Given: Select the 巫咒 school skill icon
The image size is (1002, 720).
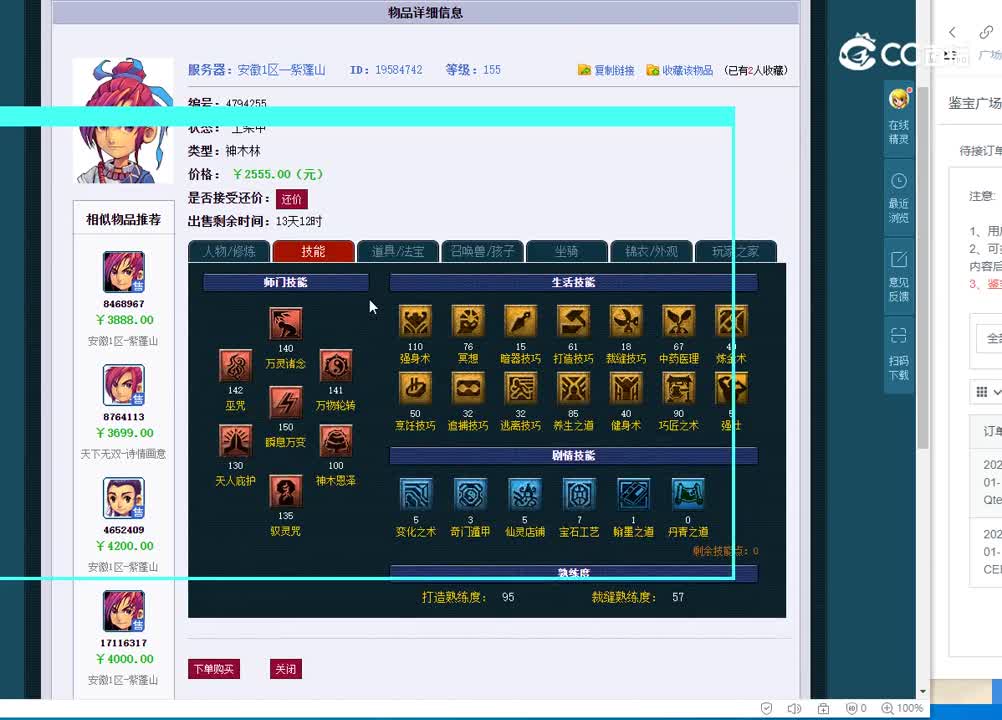Looking at the screenshot, I should pos(235,366).
